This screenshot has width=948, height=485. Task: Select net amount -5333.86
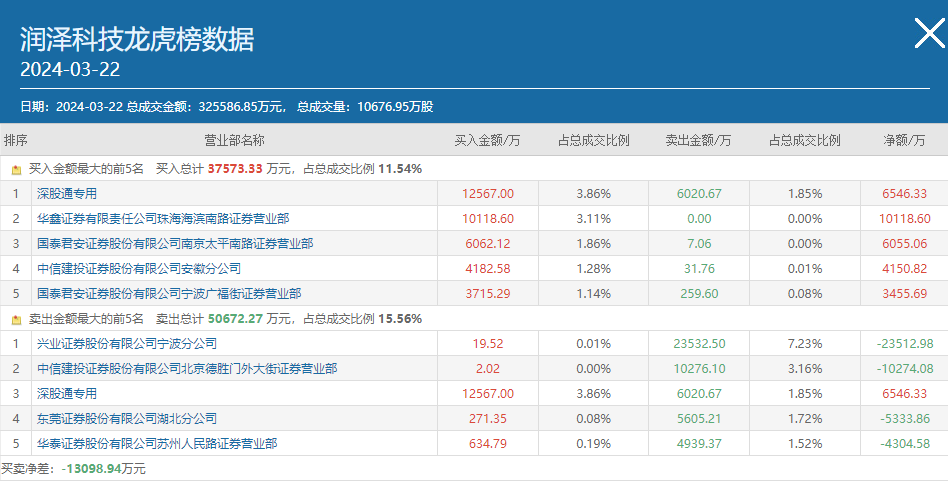[904, 418]
